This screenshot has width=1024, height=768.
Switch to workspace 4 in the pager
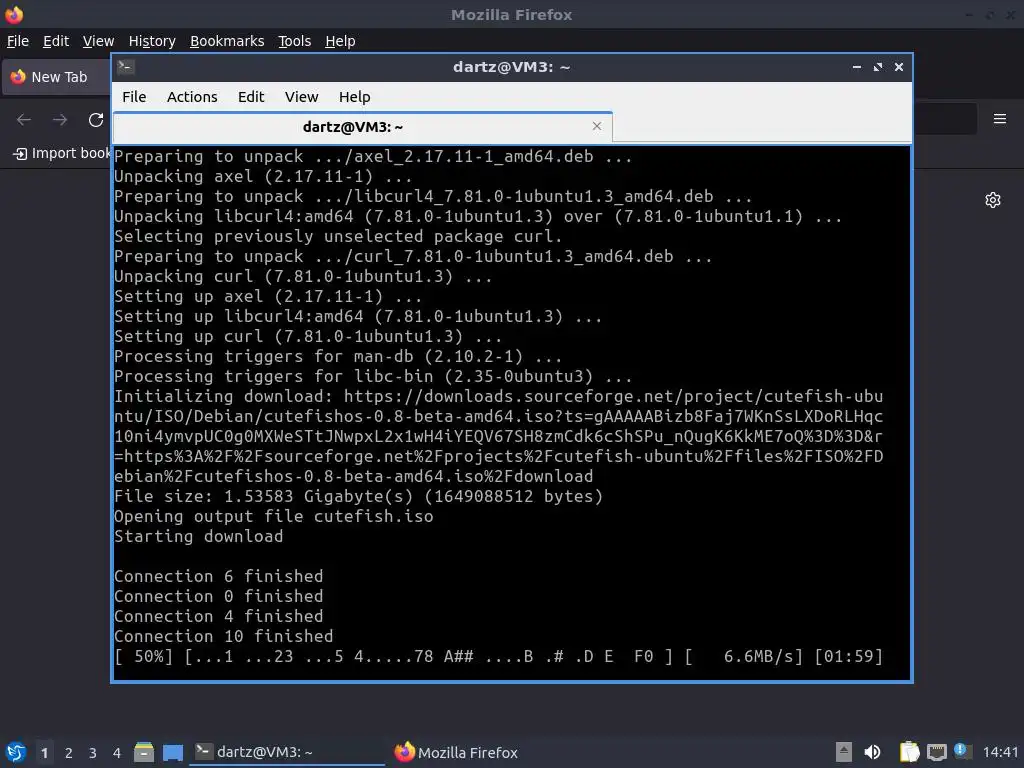pos(117,752)
